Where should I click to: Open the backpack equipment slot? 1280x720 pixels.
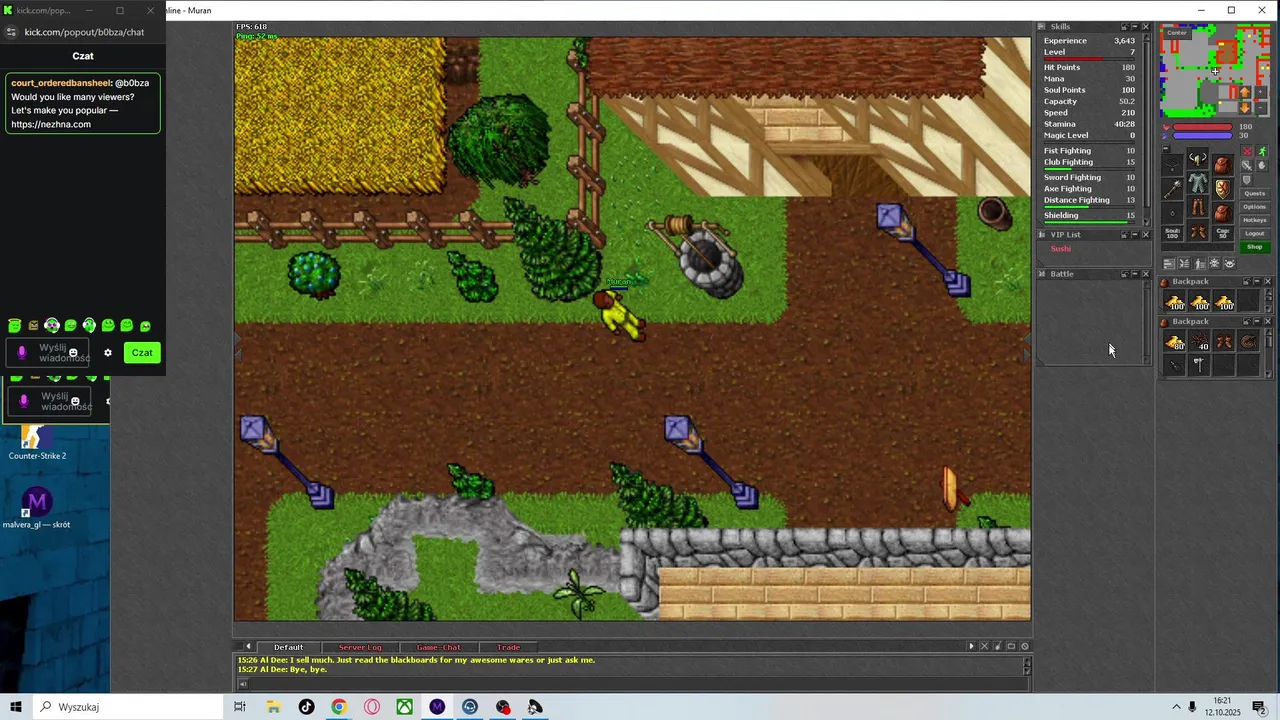point(1222,165)
